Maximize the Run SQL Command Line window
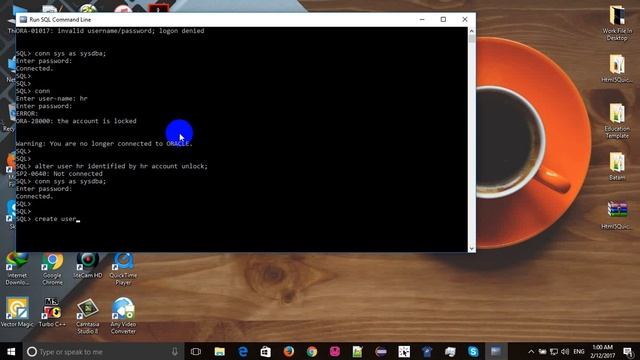 pos(443,19)
